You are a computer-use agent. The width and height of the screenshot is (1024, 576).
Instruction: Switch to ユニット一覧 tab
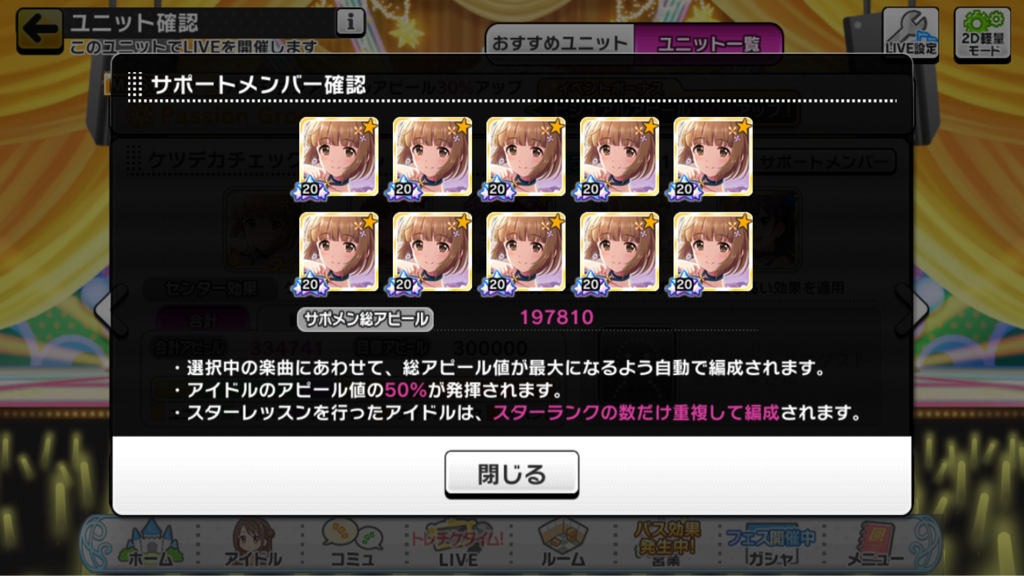709,44
